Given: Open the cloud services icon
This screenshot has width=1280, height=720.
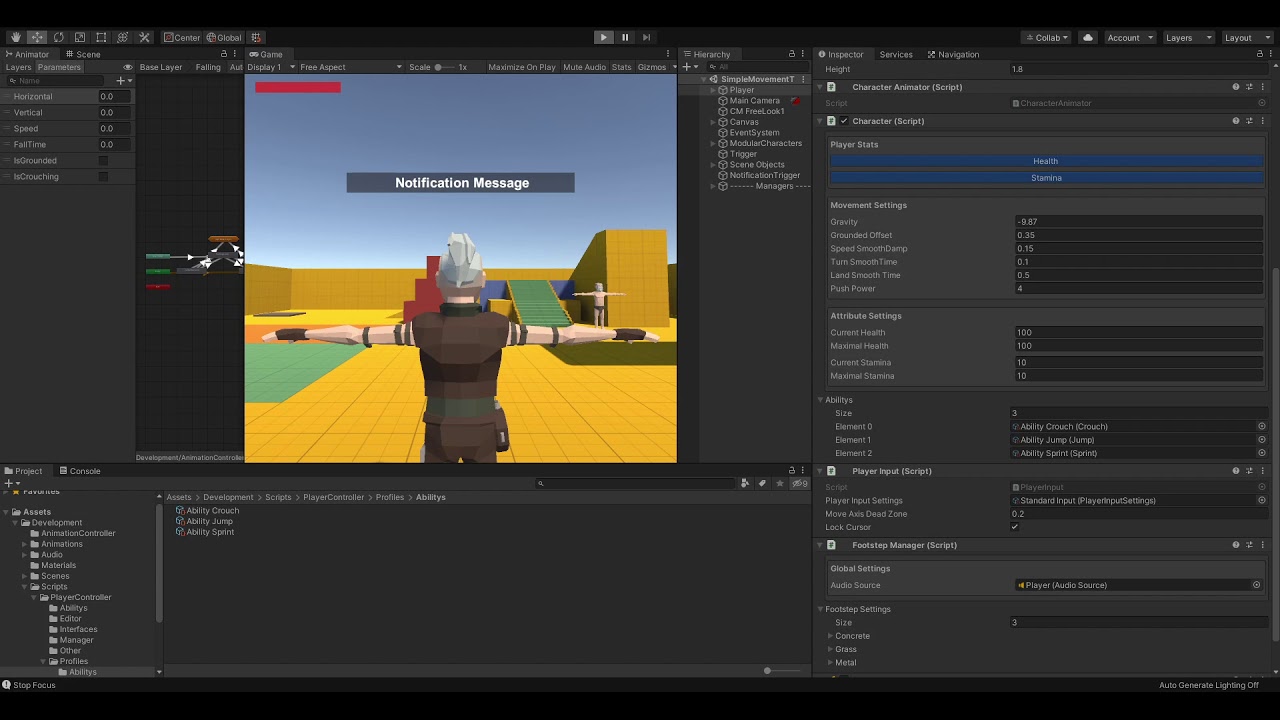Looking at the screenshot, I should pyautogui.click(x=1088, y=37).
